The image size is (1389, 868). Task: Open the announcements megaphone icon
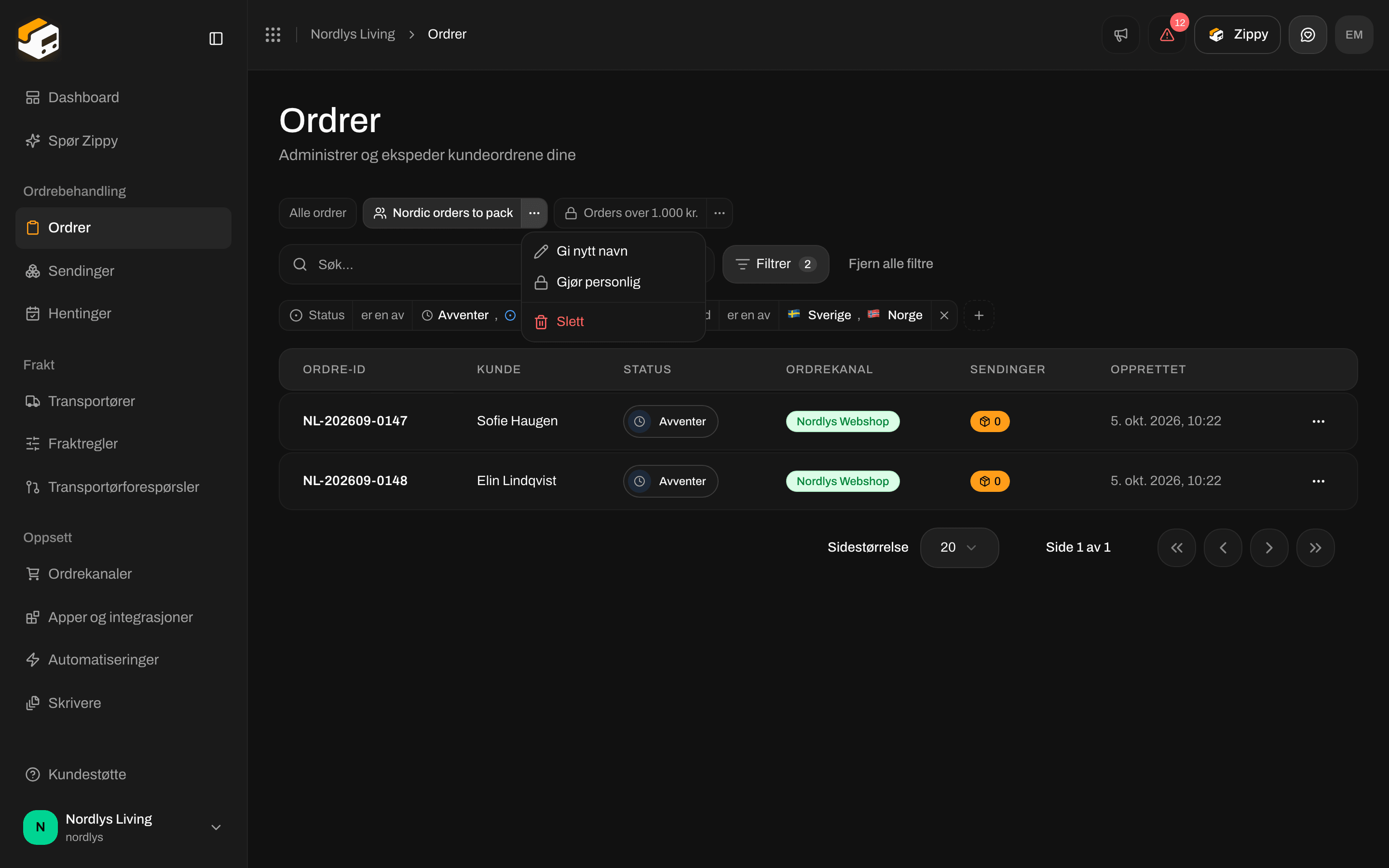click(x=1120, y=34)
